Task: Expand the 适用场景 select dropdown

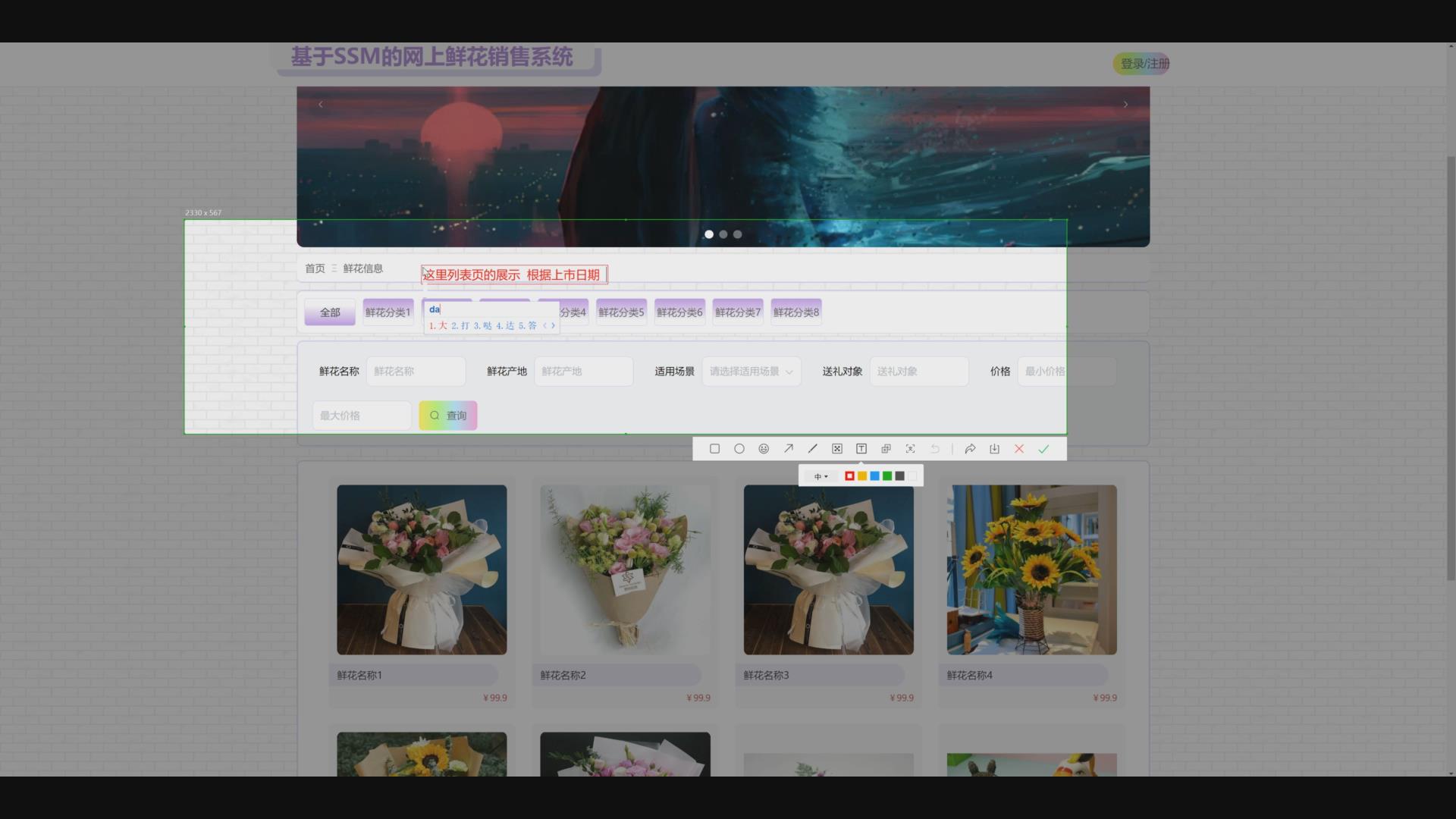Action: (x=751, y=372)
